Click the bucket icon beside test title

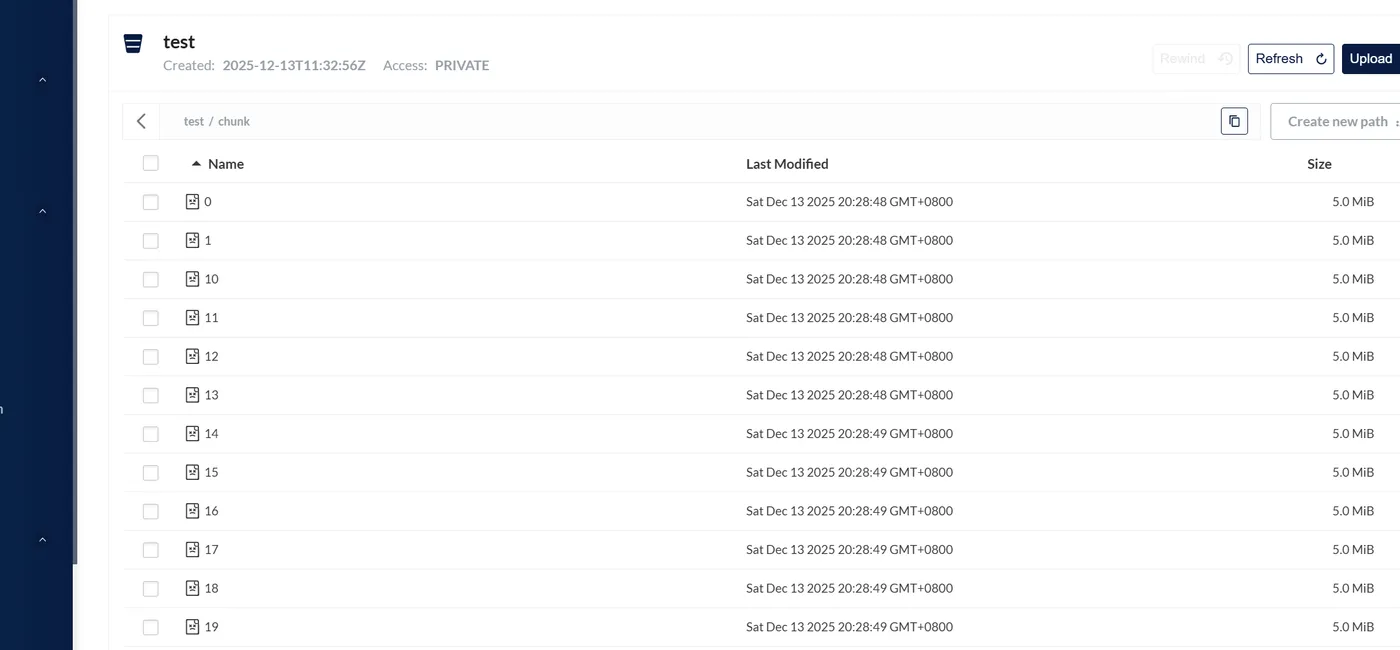coord(133,43)
